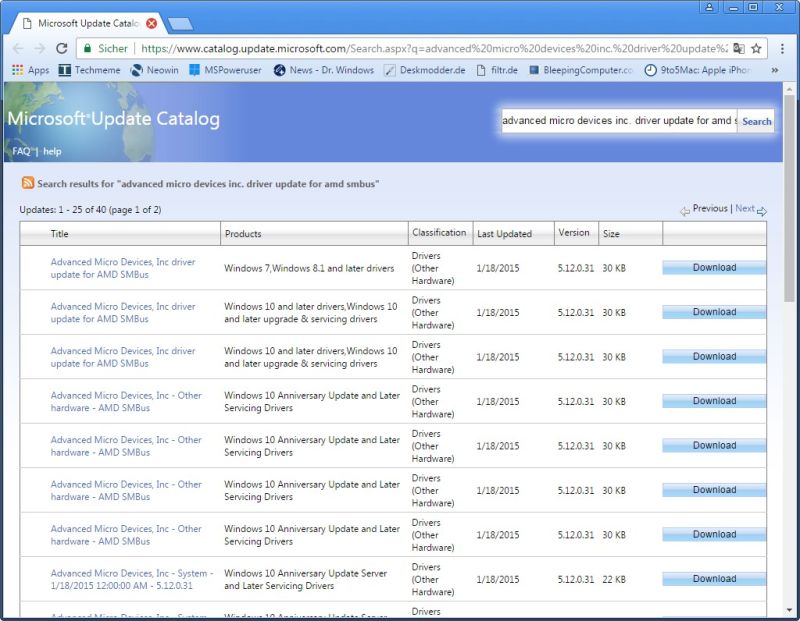The image size is (800, 621).
Task: Select the Microsoft Update Catalog tab
Action: coord(88,23)
